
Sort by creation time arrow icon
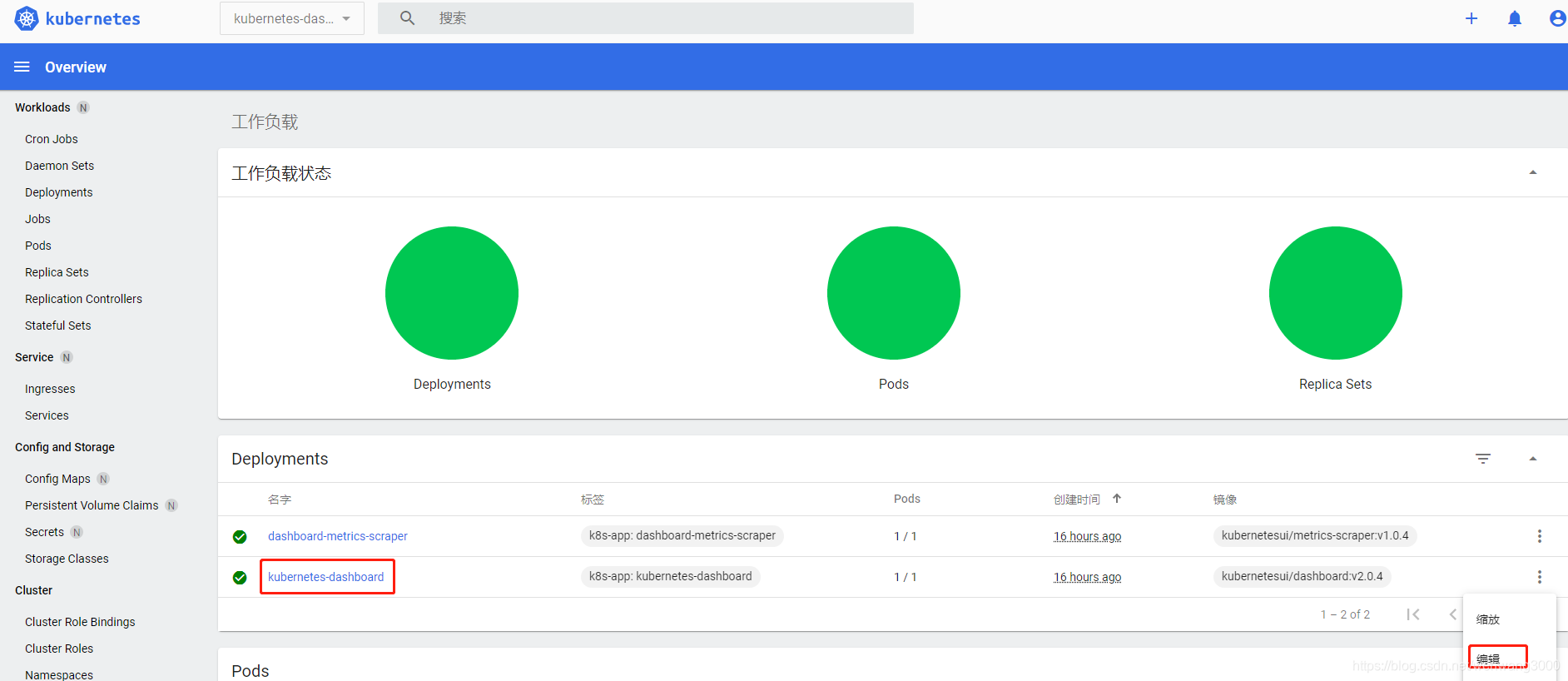coord(1117,499)
